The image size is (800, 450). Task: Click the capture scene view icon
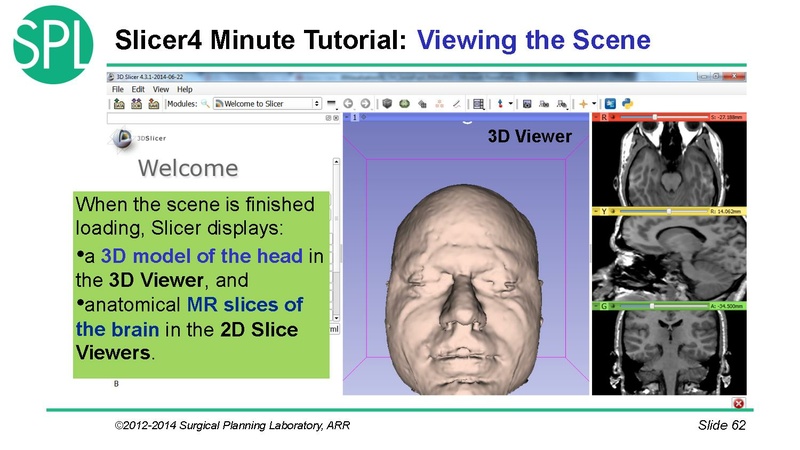(x=544, y=104)
